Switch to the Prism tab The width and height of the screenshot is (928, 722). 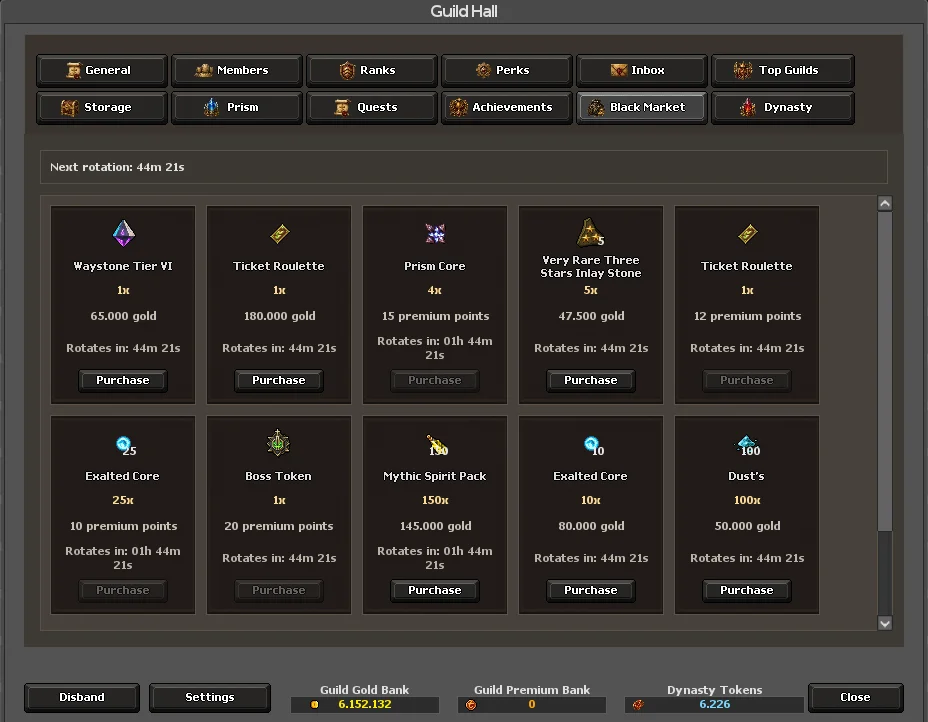pyautogui.click(x=237, y=107)
